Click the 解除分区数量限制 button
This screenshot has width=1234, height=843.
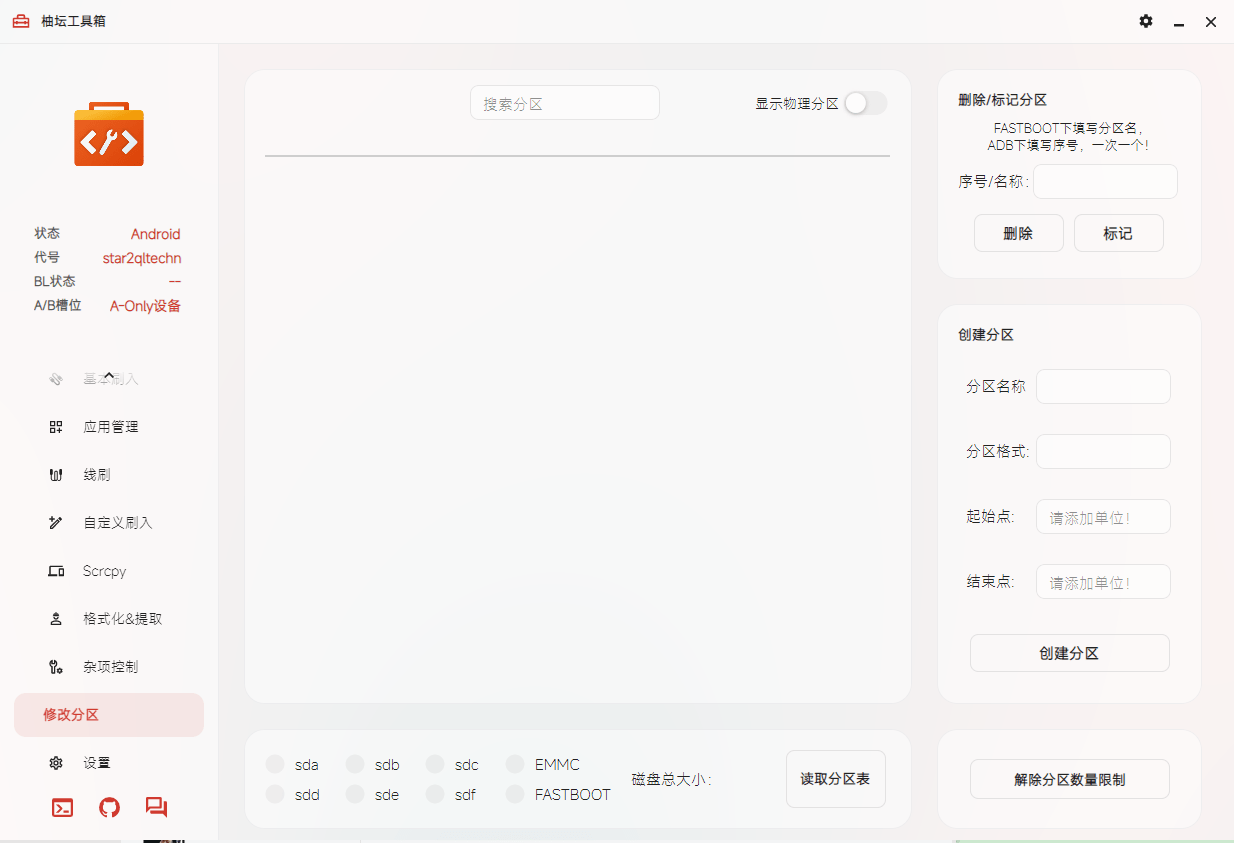click(x=1069, y=778)
